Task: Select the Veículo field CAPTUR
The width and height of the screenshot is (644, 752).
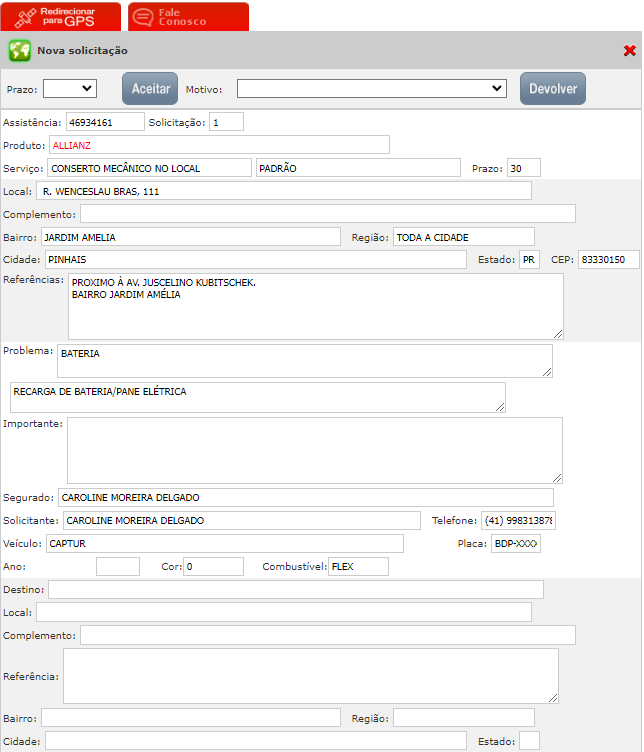Action: (x=225, y=543)
